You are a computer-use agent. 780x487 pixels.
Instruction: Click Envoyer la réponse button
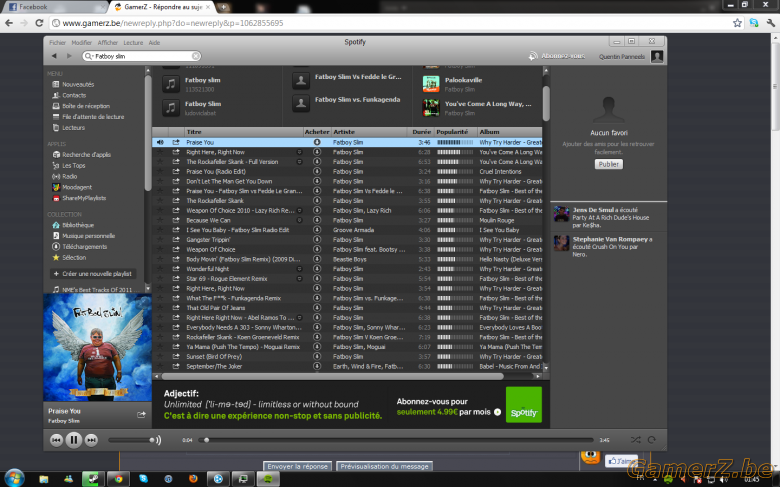297,467
